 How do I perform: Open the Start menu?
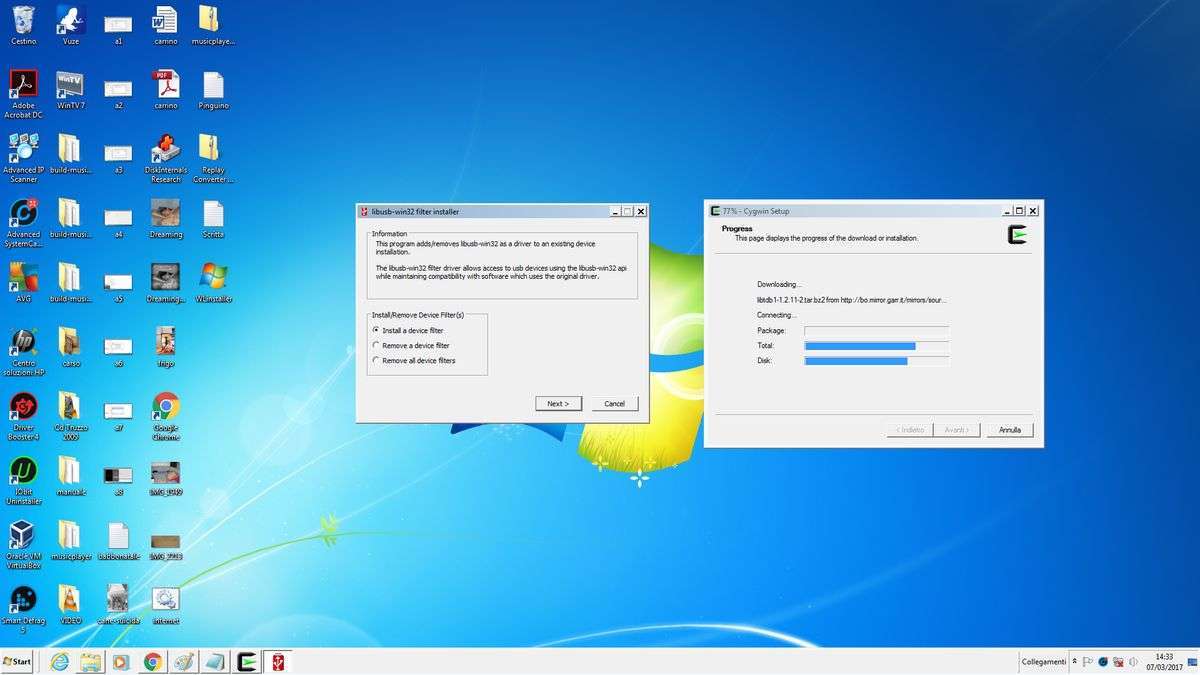coord(18,662)
